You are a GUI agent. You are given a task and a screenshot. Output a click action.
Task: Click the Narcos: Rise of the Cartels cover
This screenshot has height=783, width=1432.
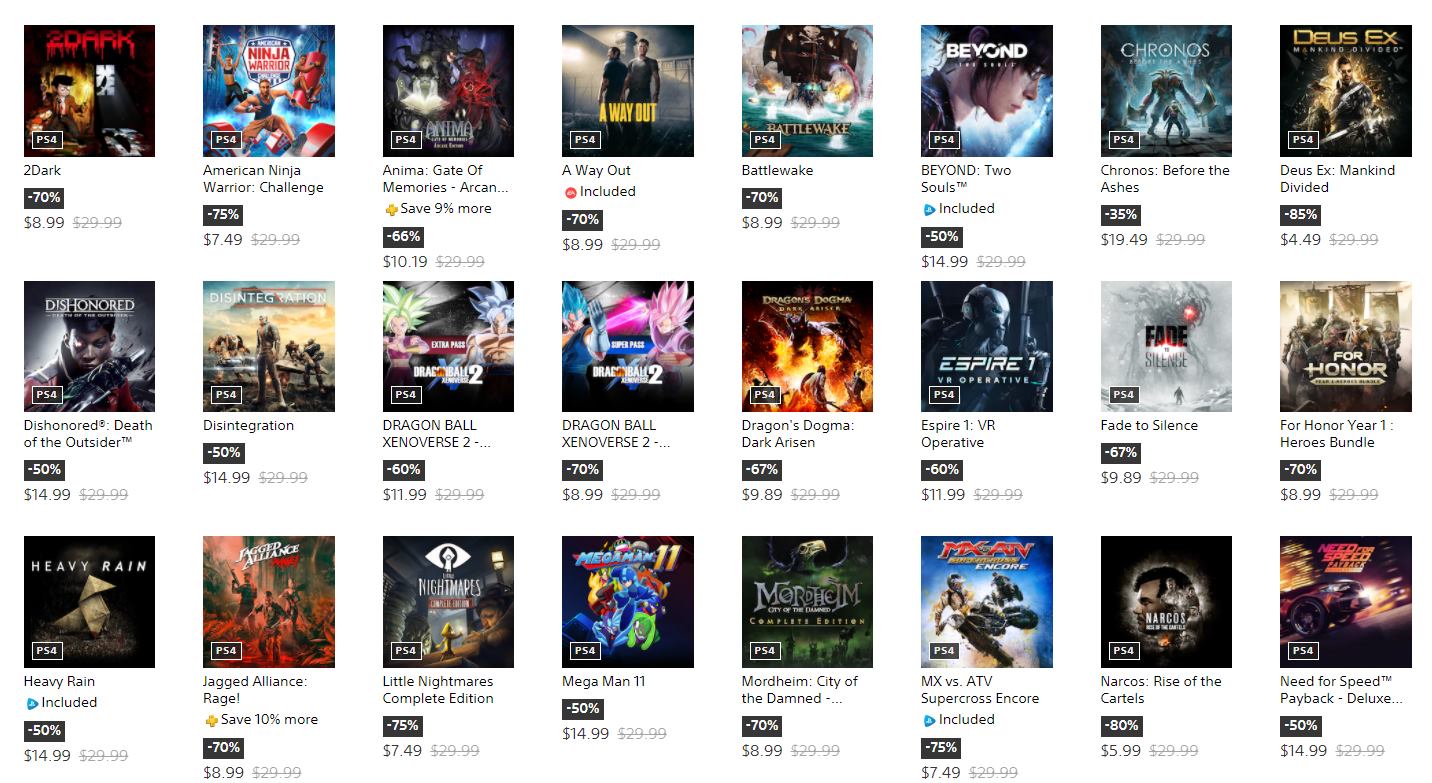1166,602
